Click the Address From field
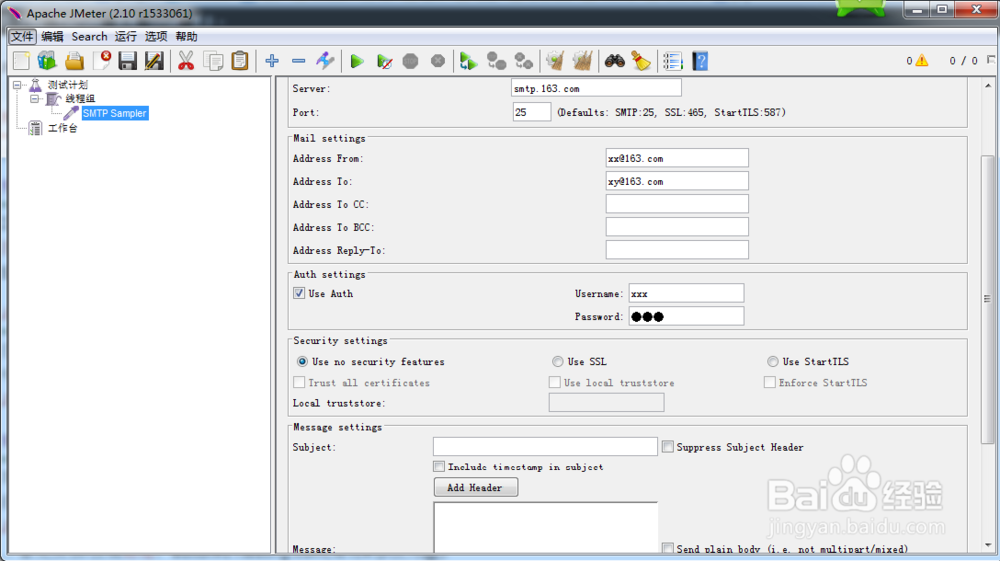1000x561 pixels. pyautogui.click(x=677, y=158)
